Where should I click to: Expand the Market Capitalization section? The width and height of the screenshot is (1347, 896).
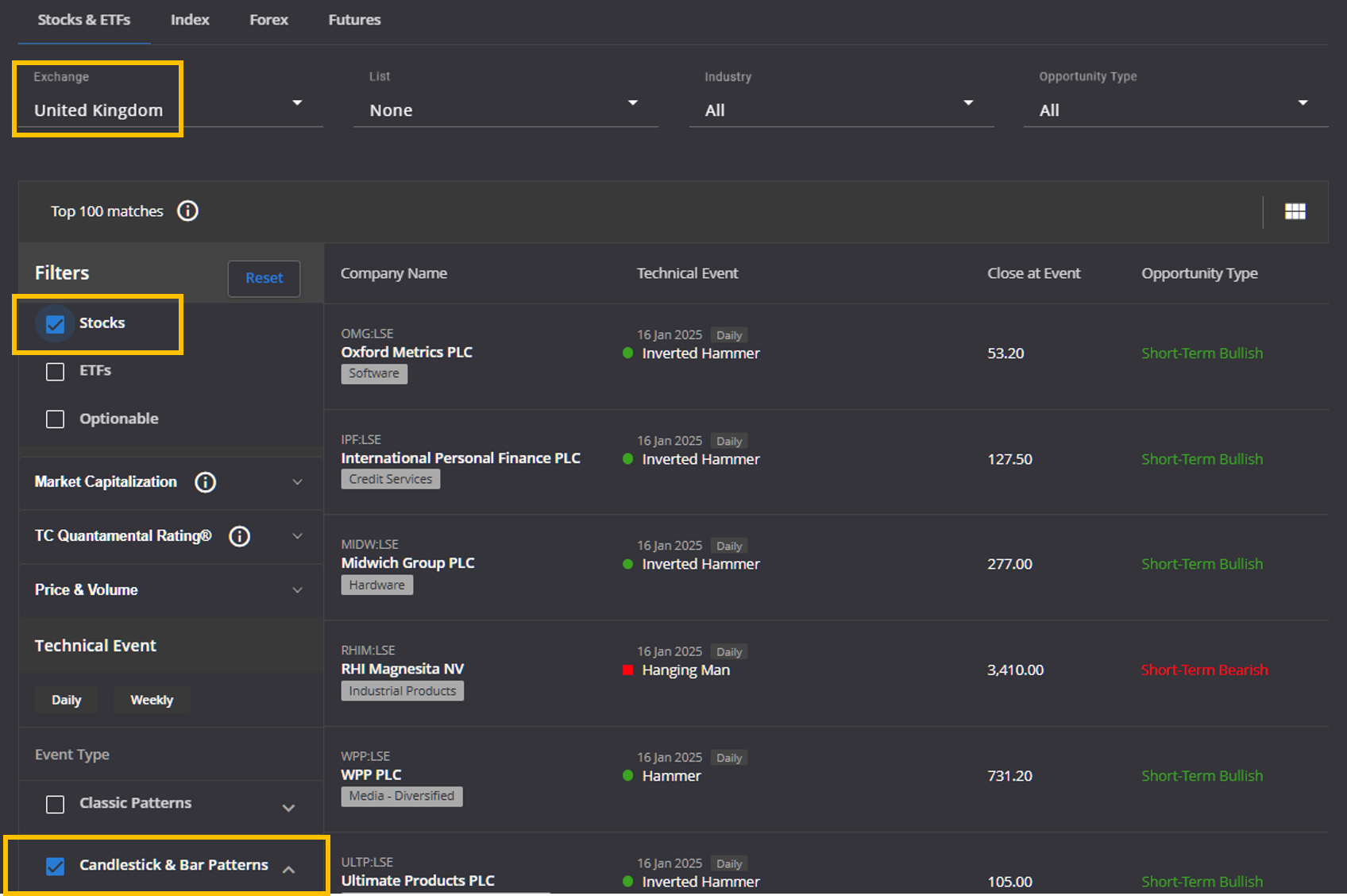(x=298, y=482)
